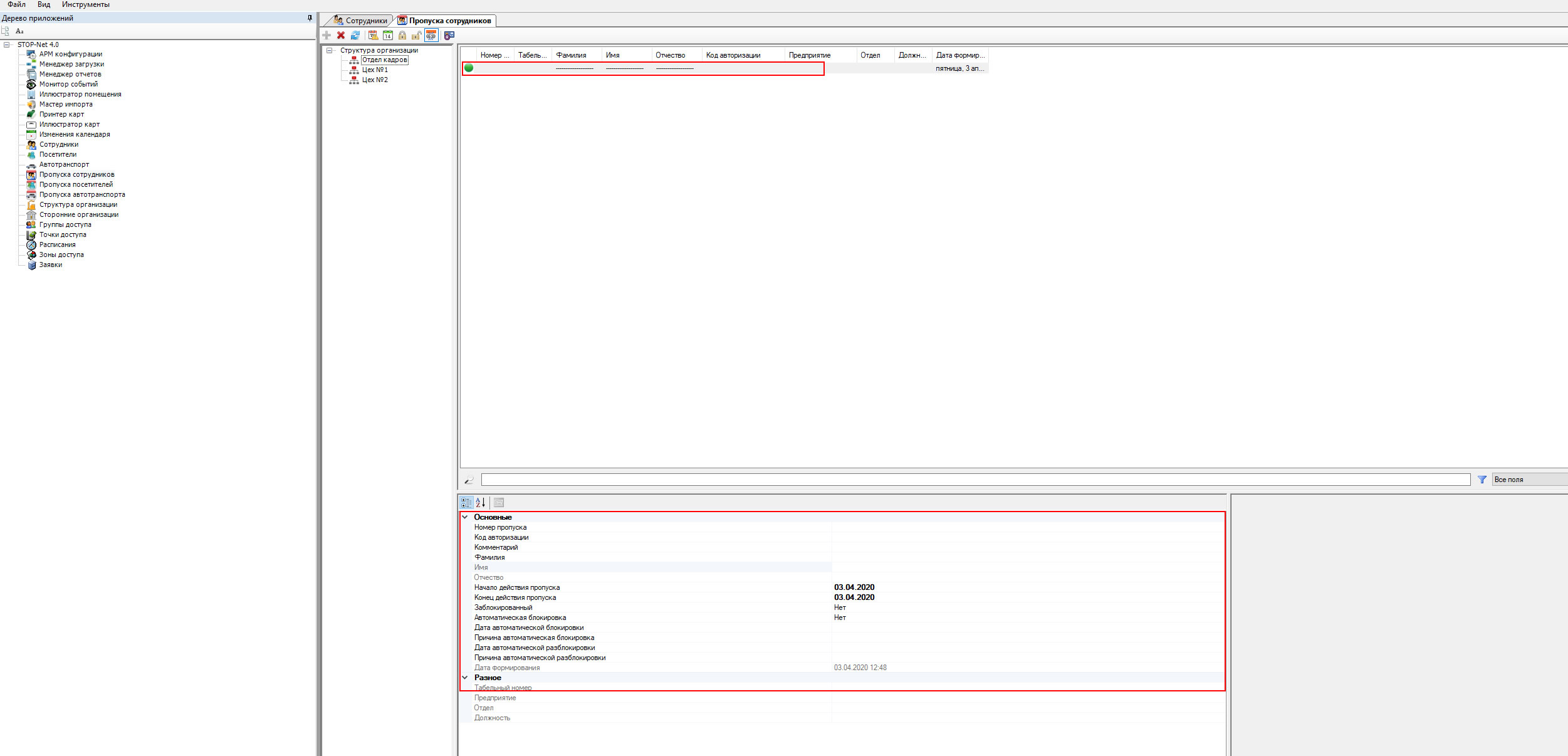This screenshot has height=756, width=1568.
Task: Click the open padlock unblock icon
Action: 416,35
